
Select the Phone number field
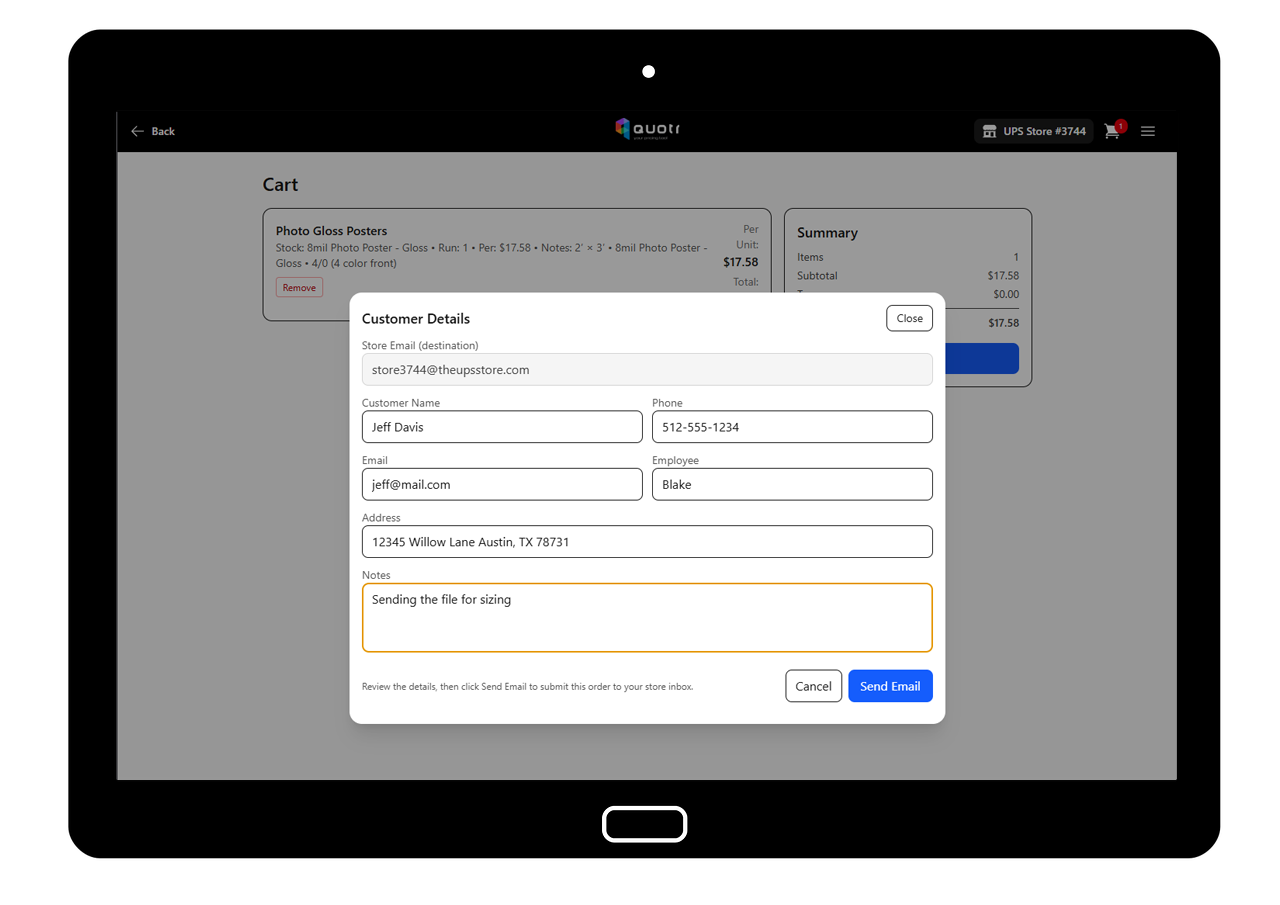[x=791, y=427]
